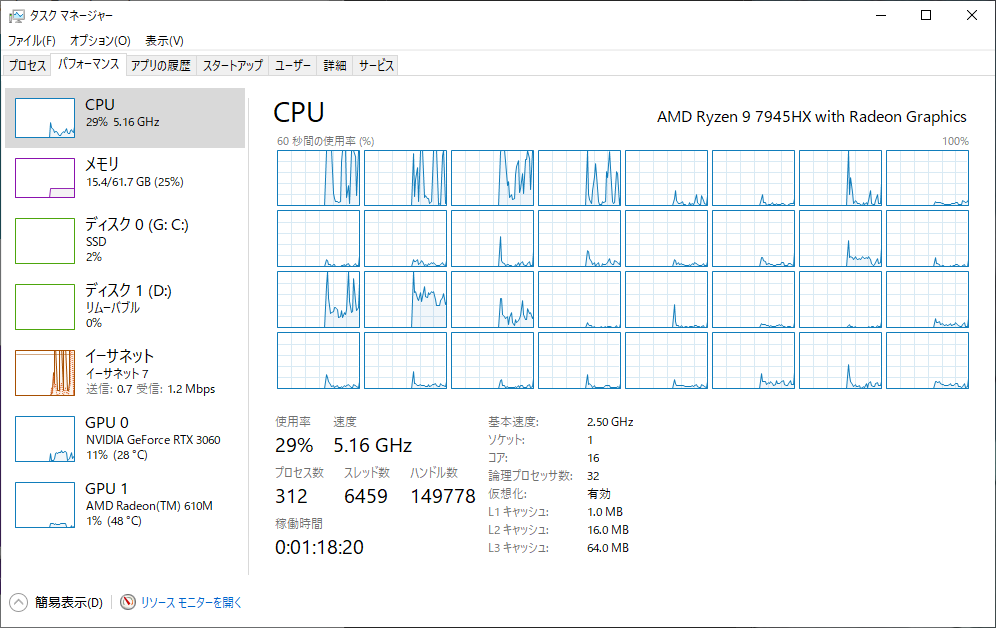The image size is (996, 628).
Task: Open the 表示(V) menu
Action: [164, 41]
